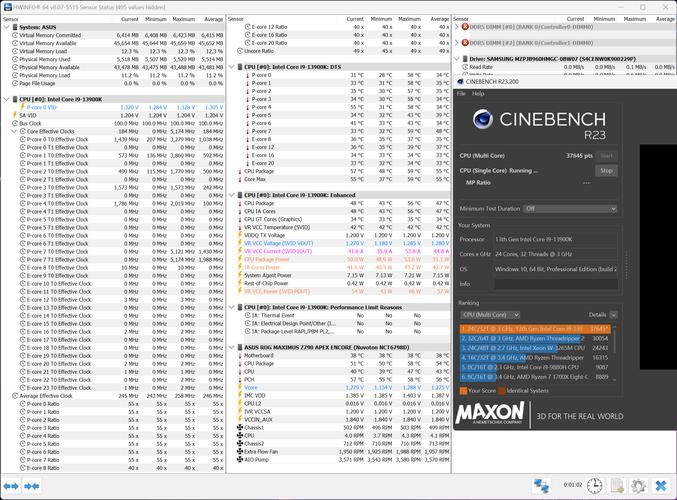The image size is (677, 500).
Task: Click clock icon for Bus Clock row
Action: (15, 123)
